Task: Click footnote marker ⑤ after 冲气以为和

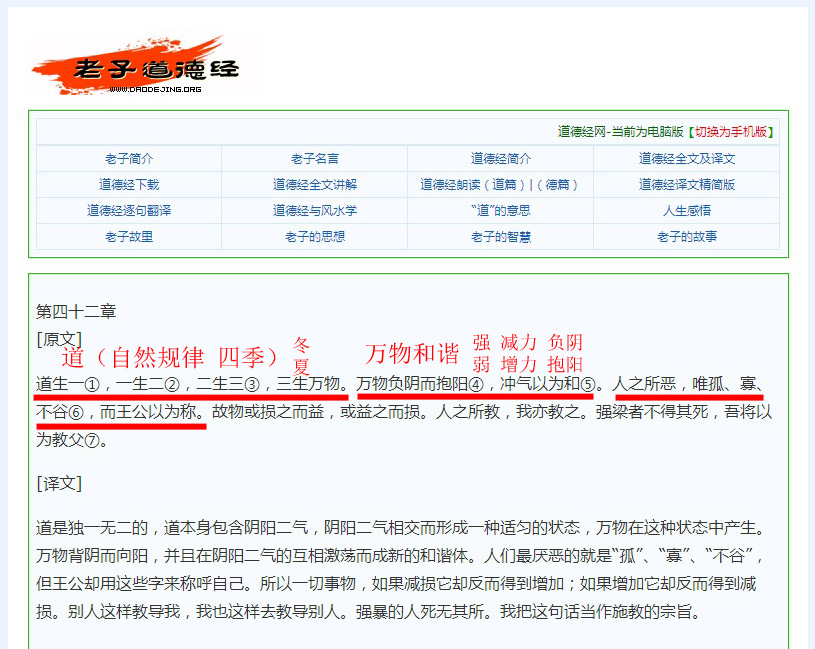Action: pos(588,385)
